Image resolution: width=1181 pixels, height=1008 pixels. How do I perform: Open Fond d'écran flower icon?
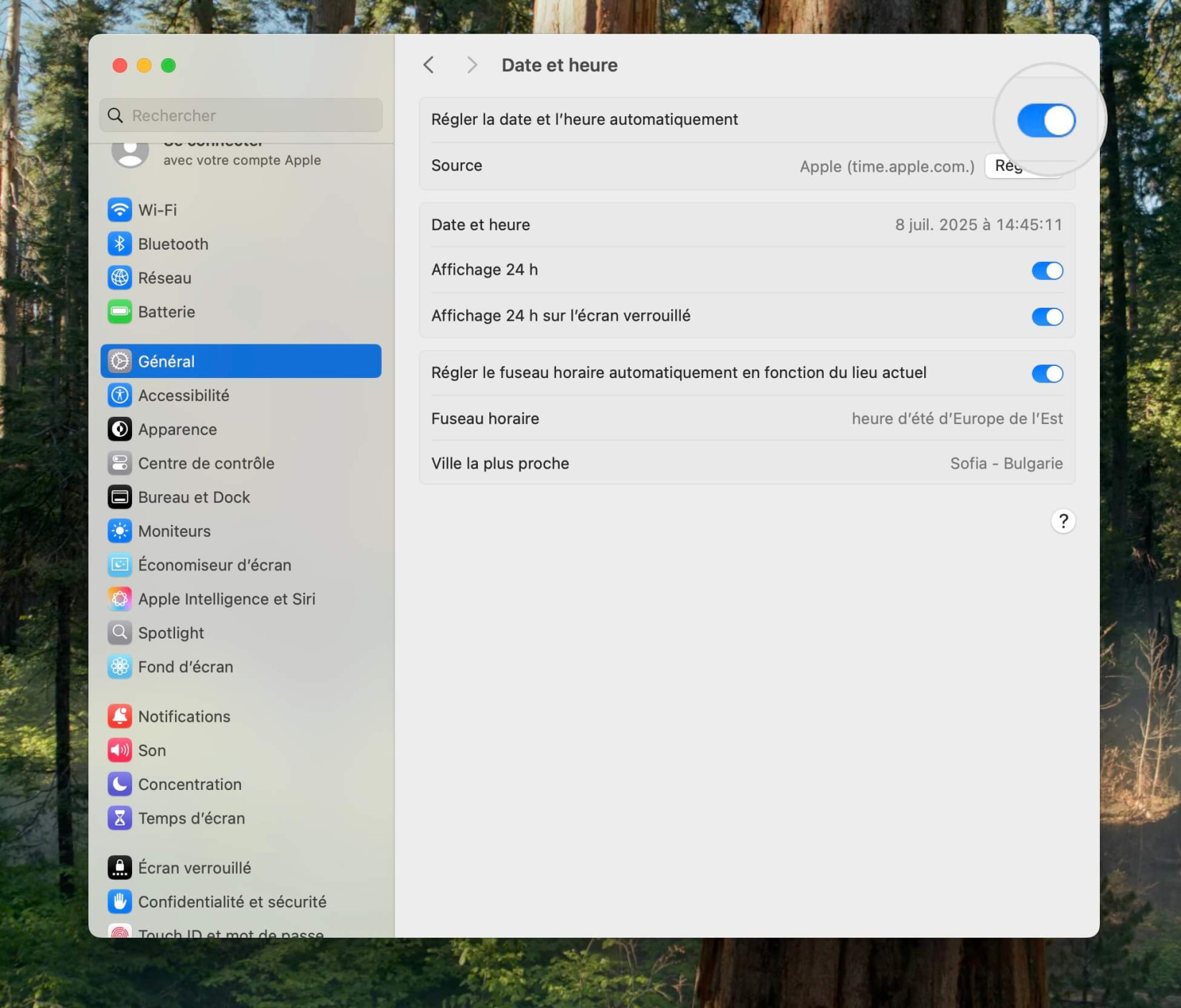tap(120, 666)
